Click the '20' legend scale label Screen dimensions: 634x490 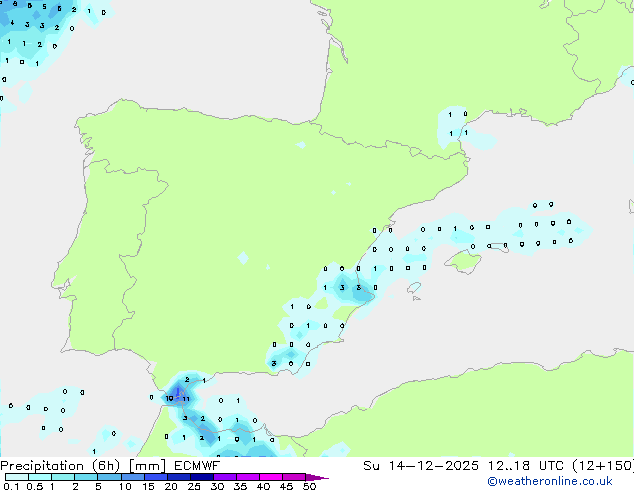tap(171, 486)
